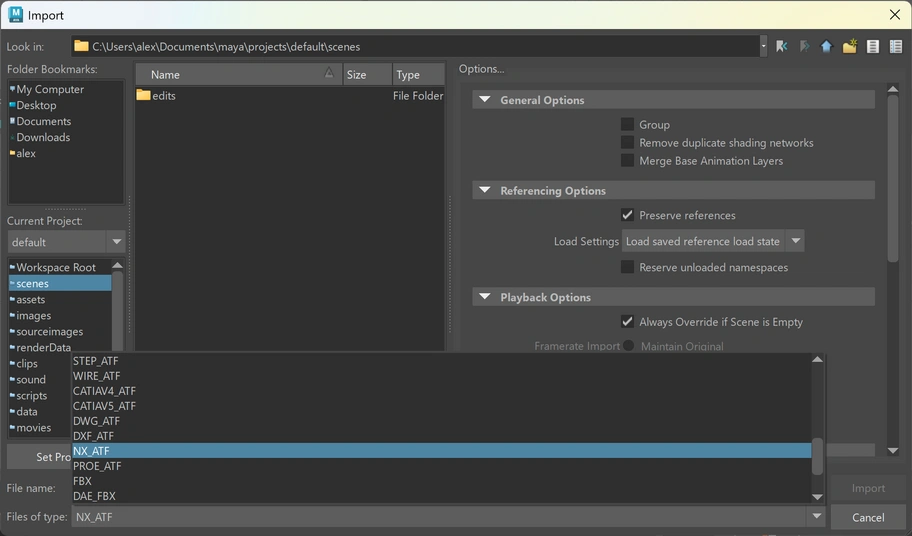The image size is (912, 536).
Task: Enable Merge Base Animation Layers
Action: pyautogui.click(x=627, y=160)
